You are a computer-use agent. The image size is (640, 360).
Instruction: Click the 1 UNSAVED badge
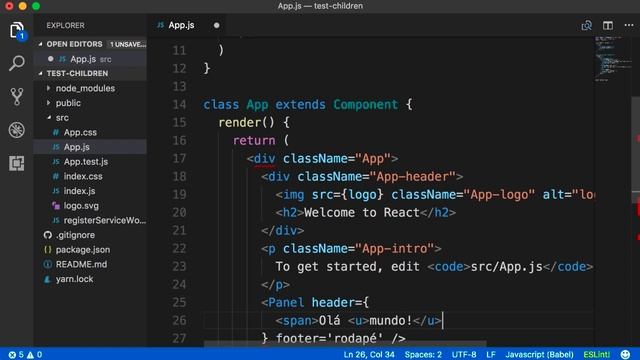[128, 44]
